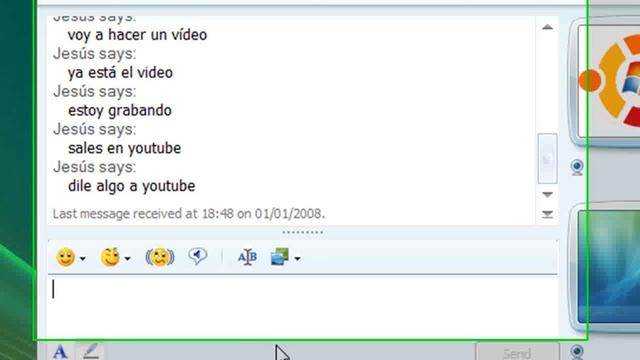Screen dimensions: 640x360
Task: Click the message 'sales en youtube'
Action: pos(124,148)
